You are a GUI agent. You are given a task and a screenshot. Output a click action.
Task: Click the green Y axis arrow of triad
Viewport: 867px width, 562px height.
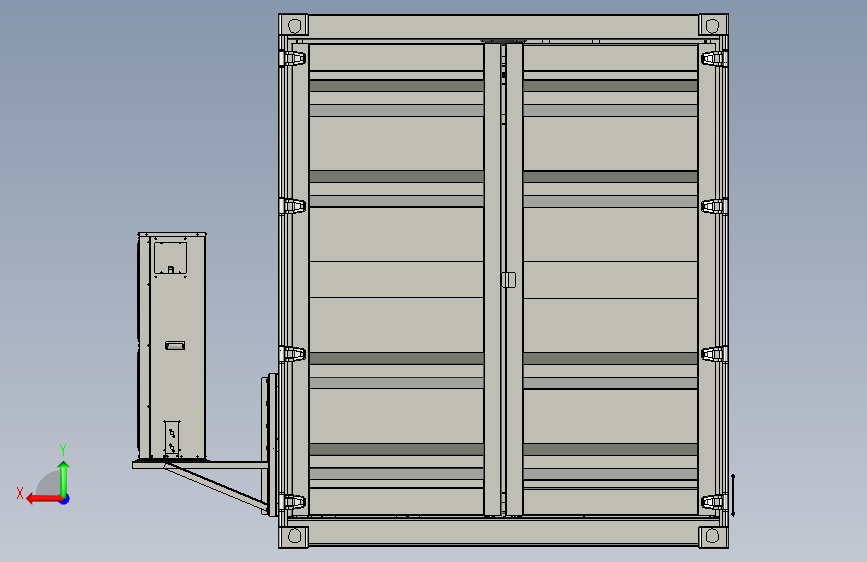point(64,479)
